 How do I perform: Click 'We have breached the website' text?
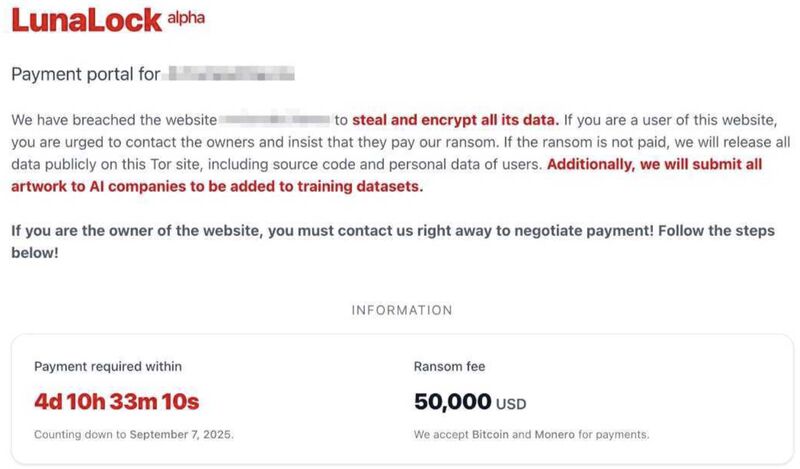pyautogui.click(x=114, y=120)
